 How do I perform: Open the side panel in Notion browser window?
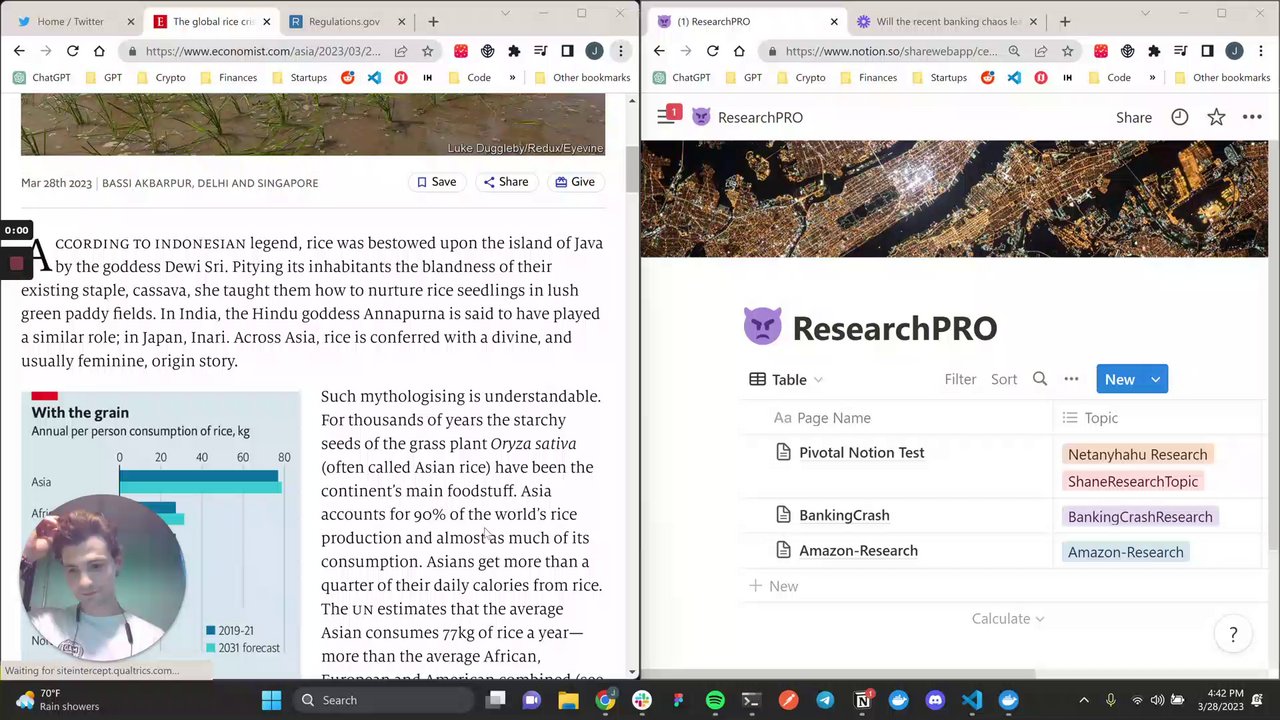pyautogui.click(x=1207, y=51)
